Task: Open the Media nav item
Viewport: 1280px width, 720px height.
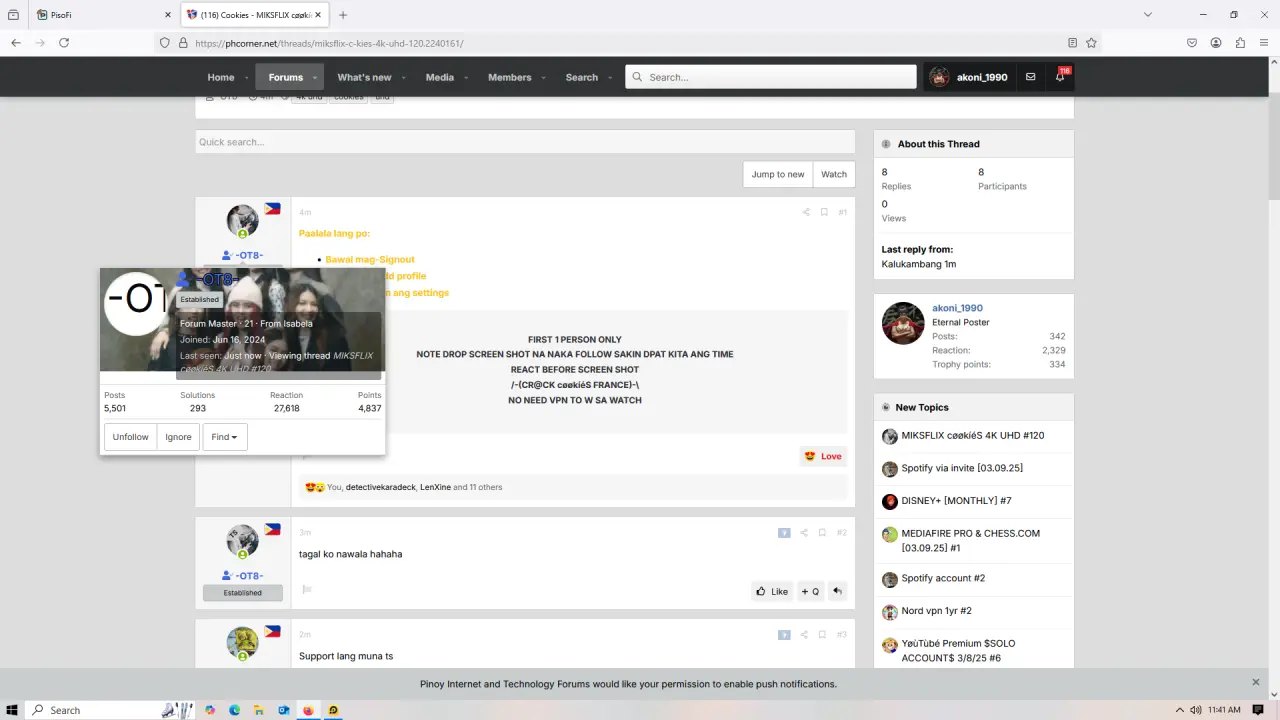Action: click(x=439, y=77)
